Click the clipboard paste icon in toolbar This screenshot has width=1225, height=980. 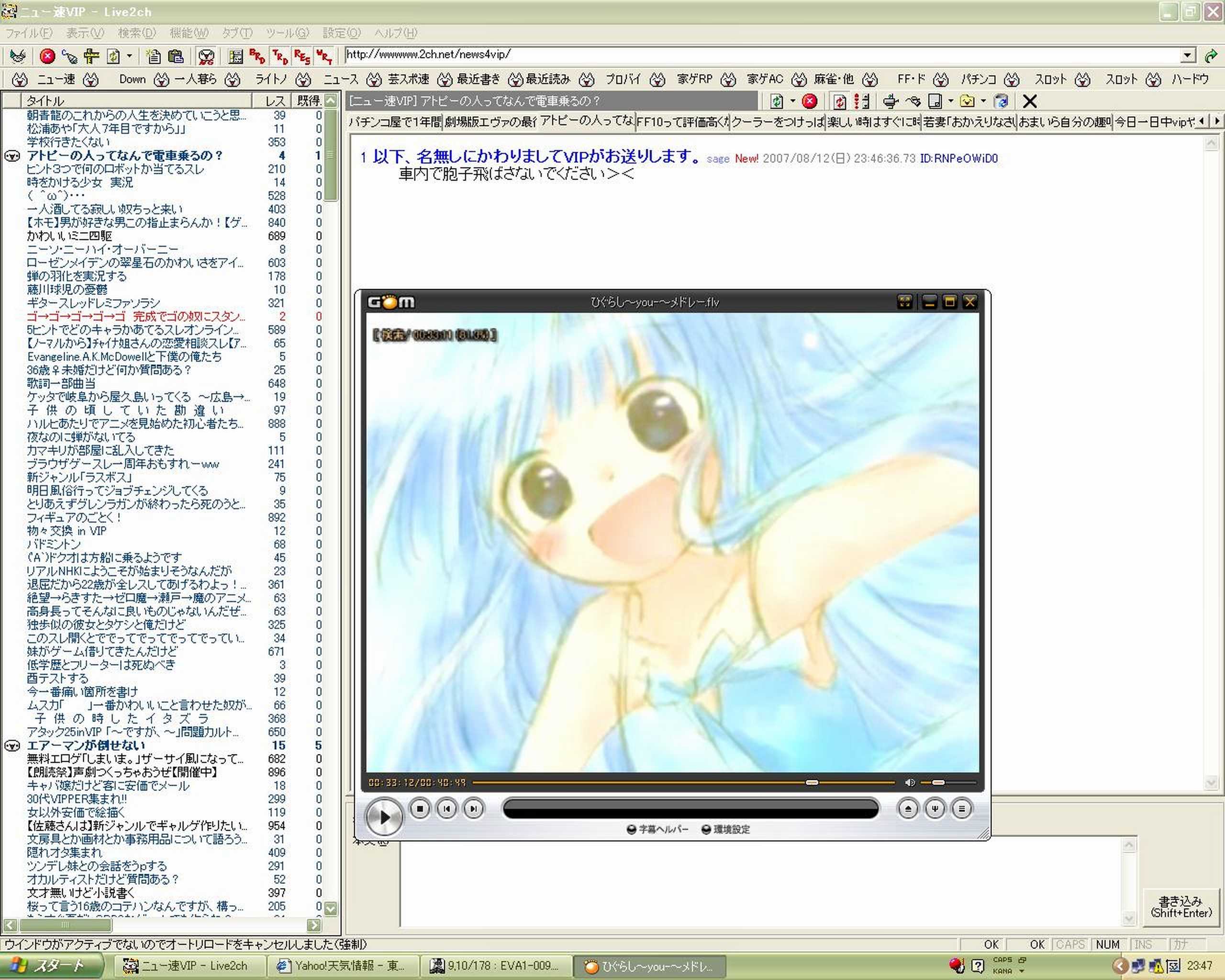click(x=176, y=56)
